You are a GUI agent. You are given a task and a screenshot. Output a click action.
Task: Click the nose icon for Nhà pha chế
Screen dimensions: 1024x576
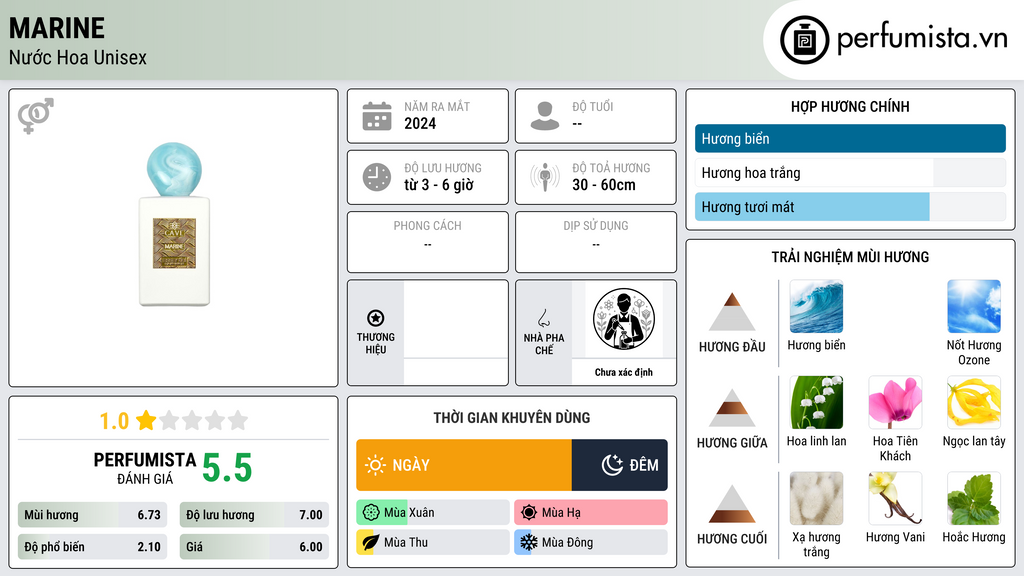pyautogui.click(x=543, y=318)
